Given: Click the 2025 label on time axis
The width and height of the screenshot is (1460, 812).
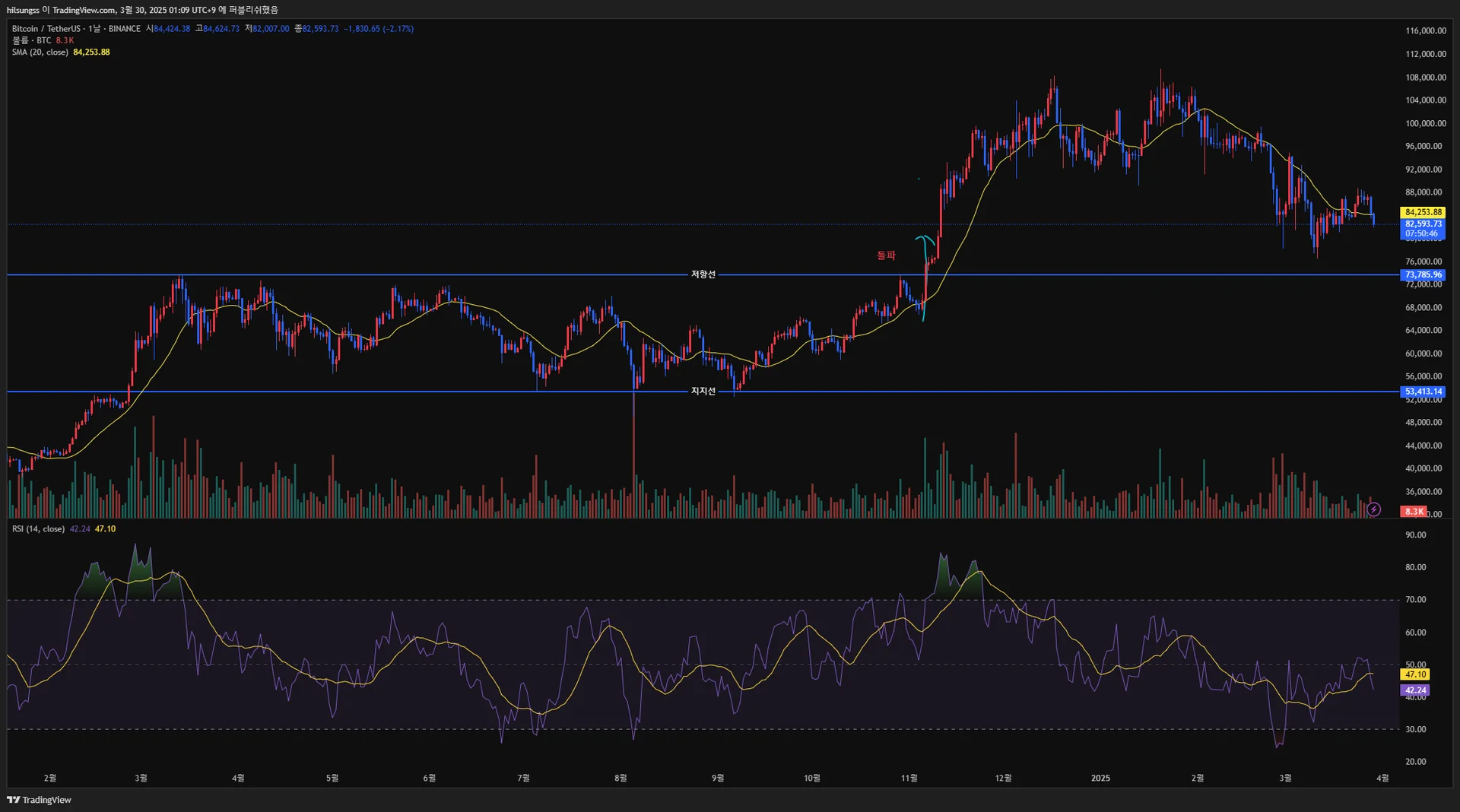Looking at the screenshot, I should 1100,778.
